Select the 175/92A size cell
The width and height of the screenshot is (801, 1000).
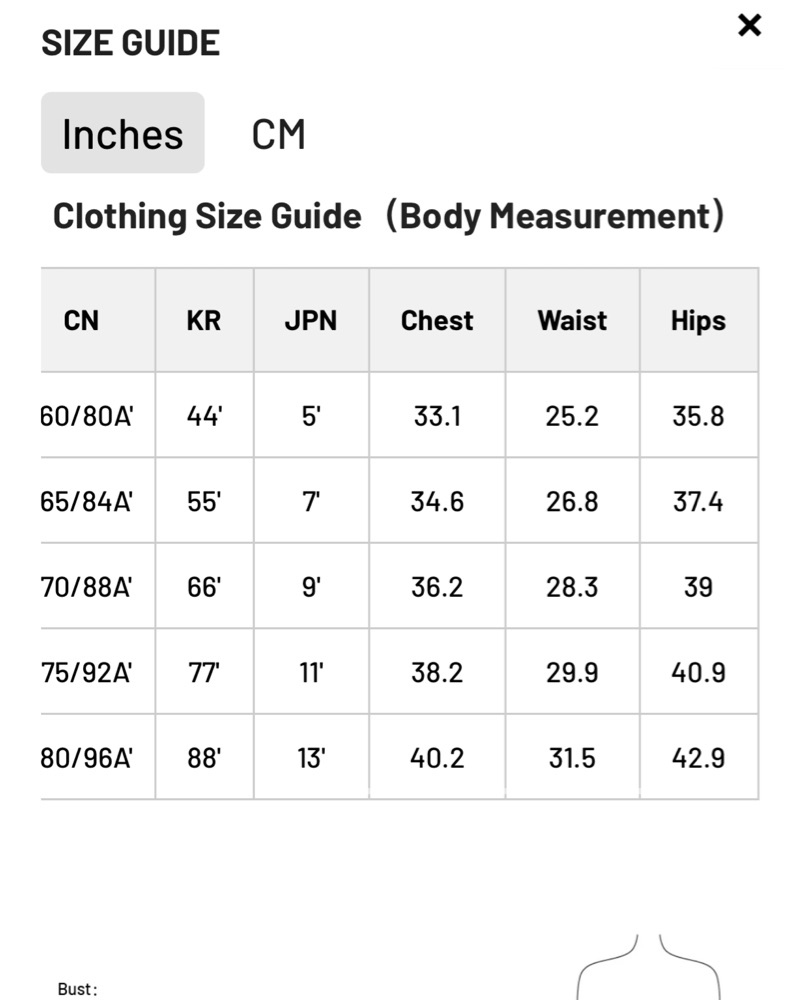(x=98, y=672)
